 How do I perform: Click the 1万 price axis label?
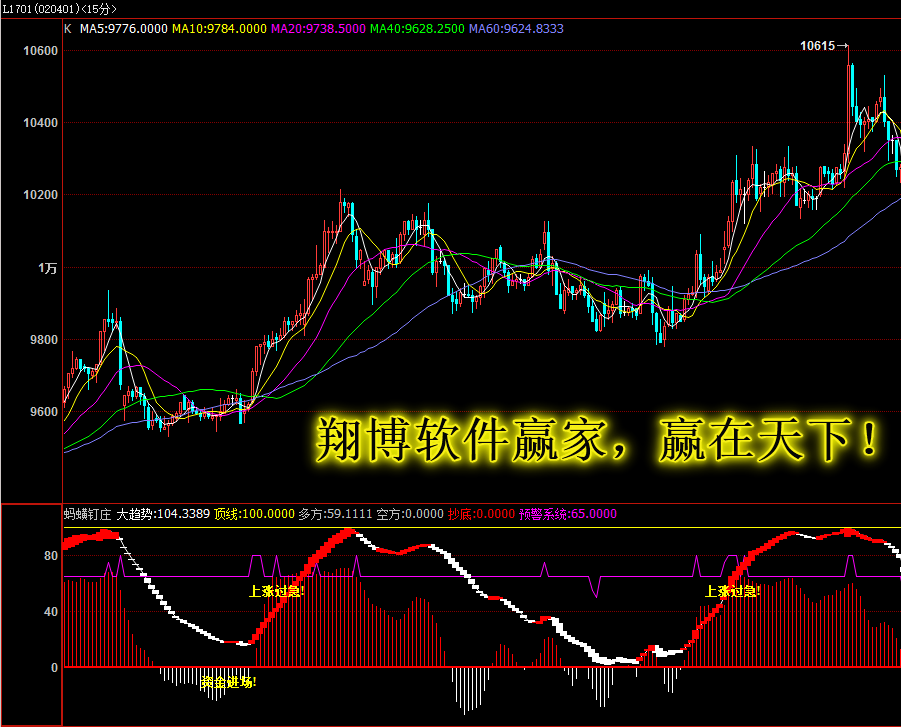[x=48, y=268]
